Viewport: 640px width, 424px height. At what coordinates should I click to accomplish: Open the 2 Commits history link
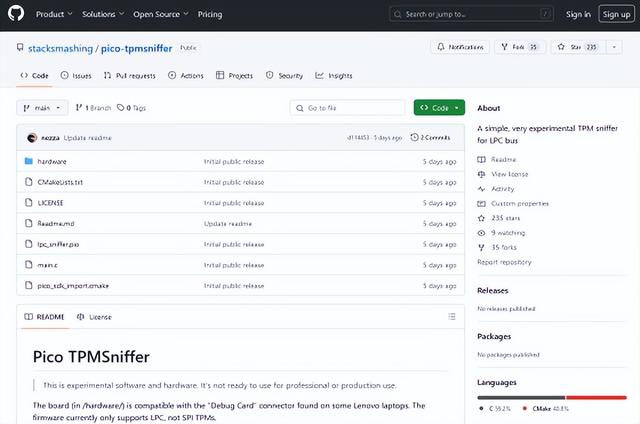tap(431, 138)
